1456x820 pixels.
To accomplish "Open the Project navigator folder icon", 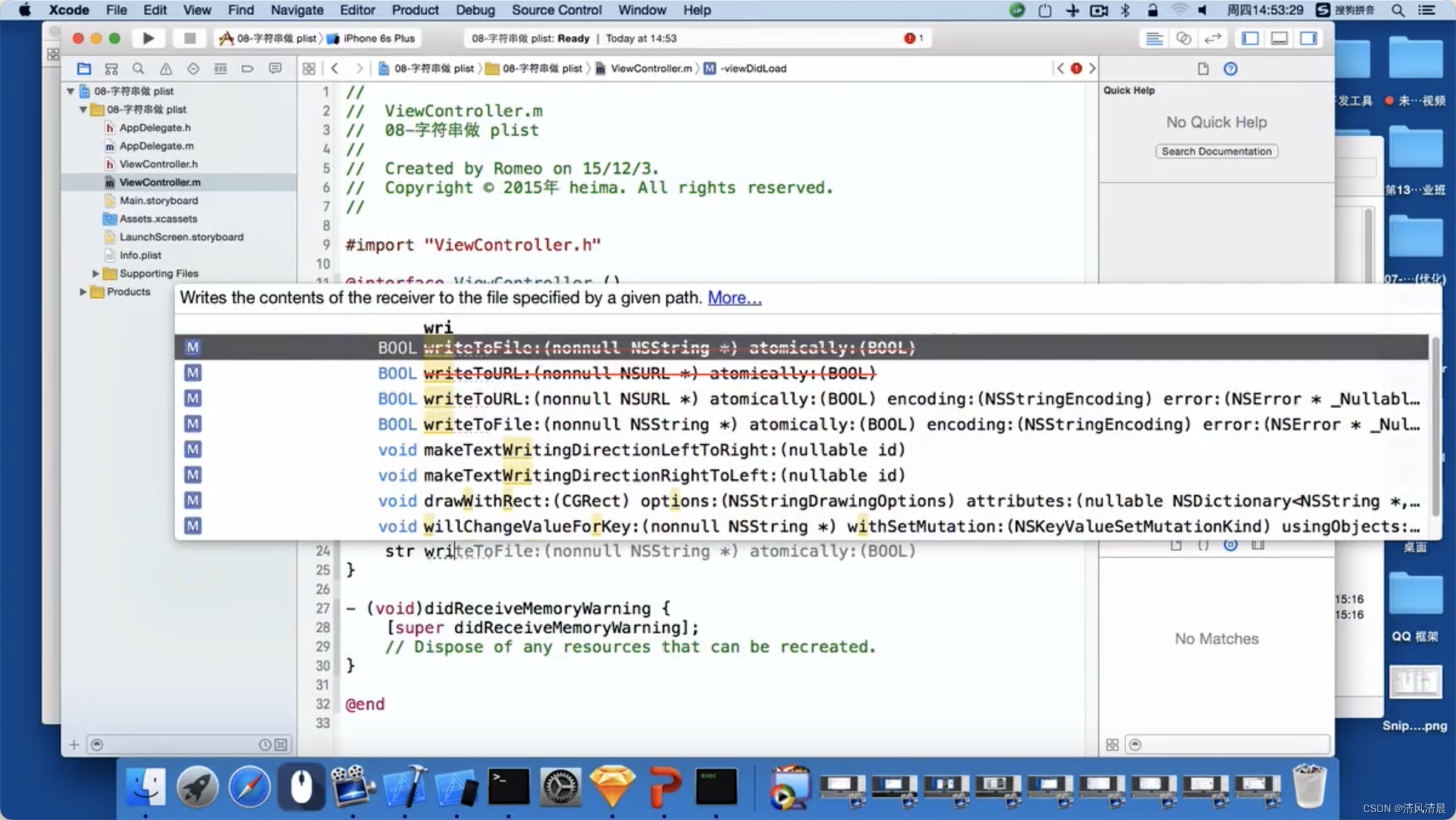I will tap(84, 69).
